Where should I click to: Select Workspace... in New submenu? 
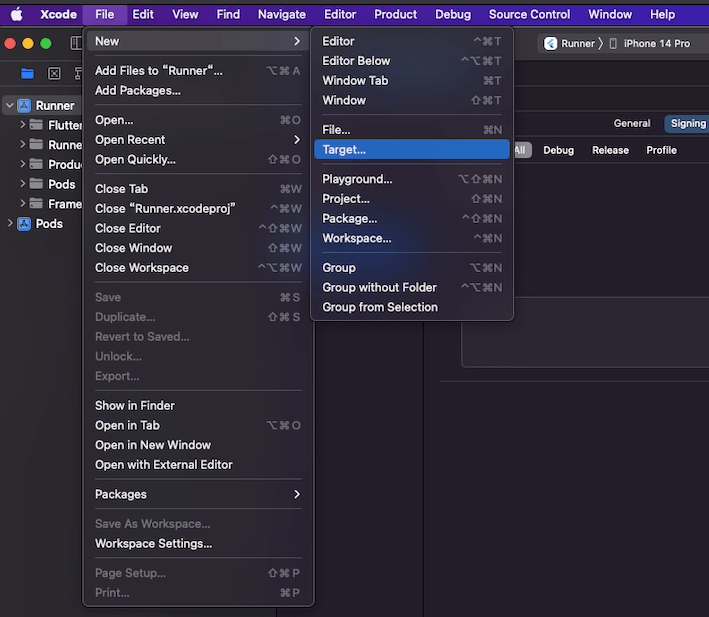[x=411, y=238]
